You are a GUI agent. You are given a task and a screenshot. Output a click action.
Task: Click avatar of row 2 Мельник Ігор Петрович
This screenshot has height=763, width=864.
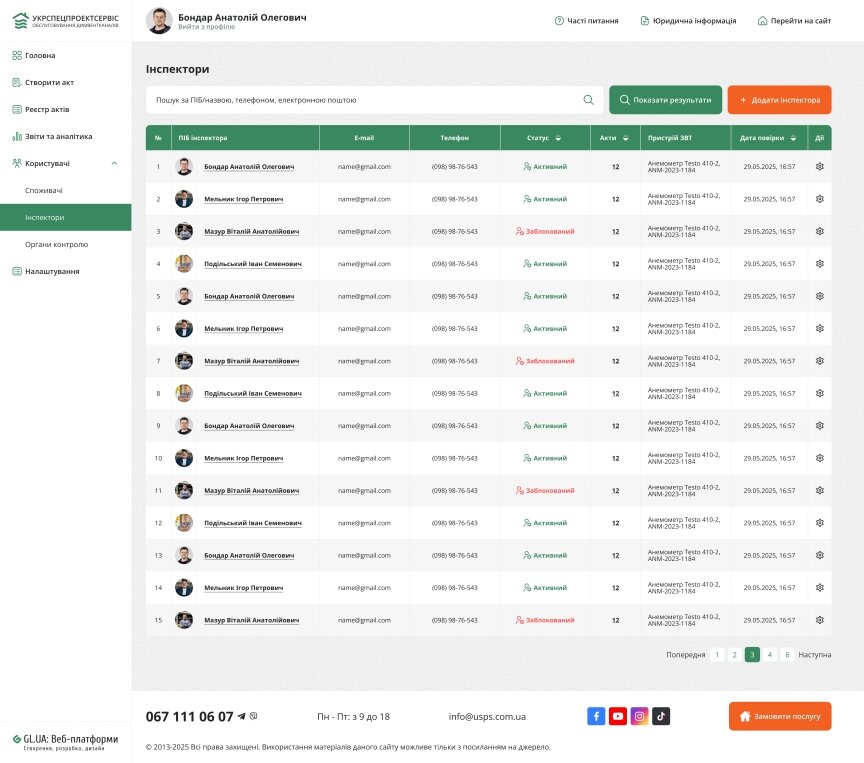coord(184,199)
